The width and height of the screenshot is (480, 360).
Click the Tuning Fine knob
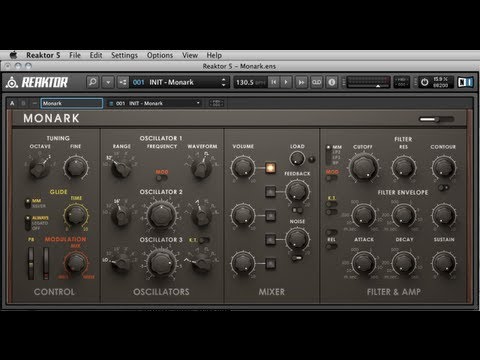point(76,168)
